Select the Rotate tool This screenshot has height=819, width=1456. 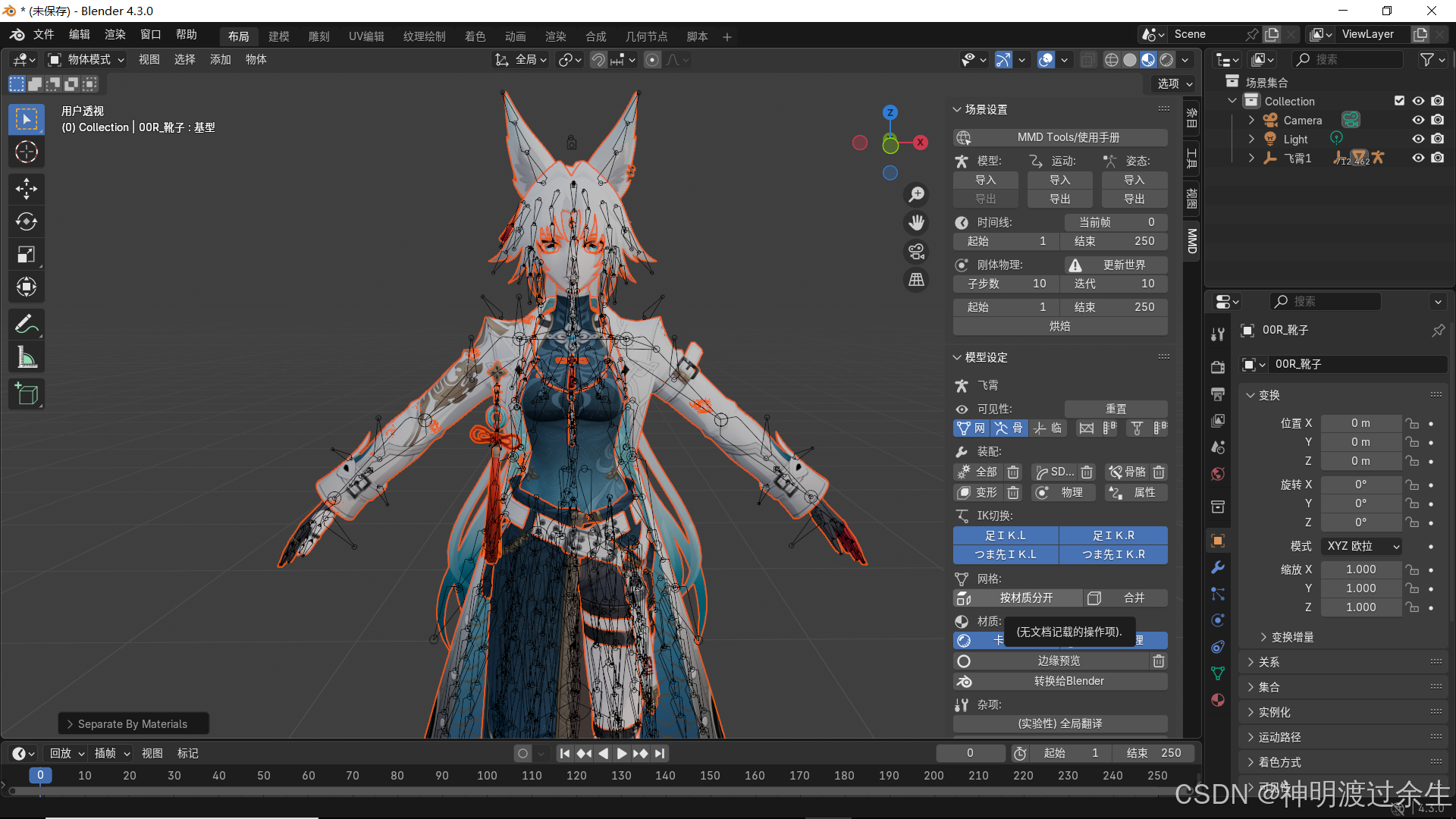pyautogui.click(x=27, y=221)
